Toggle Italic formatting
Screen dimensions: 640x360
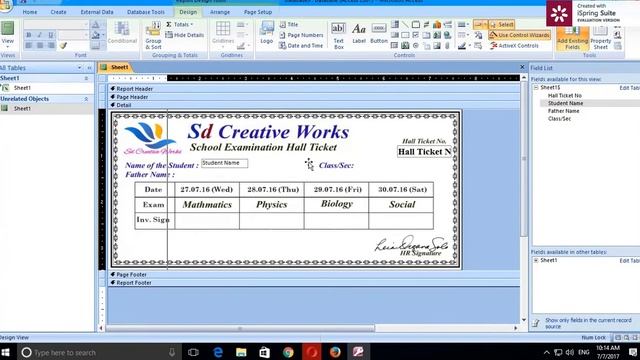[40, 35]
